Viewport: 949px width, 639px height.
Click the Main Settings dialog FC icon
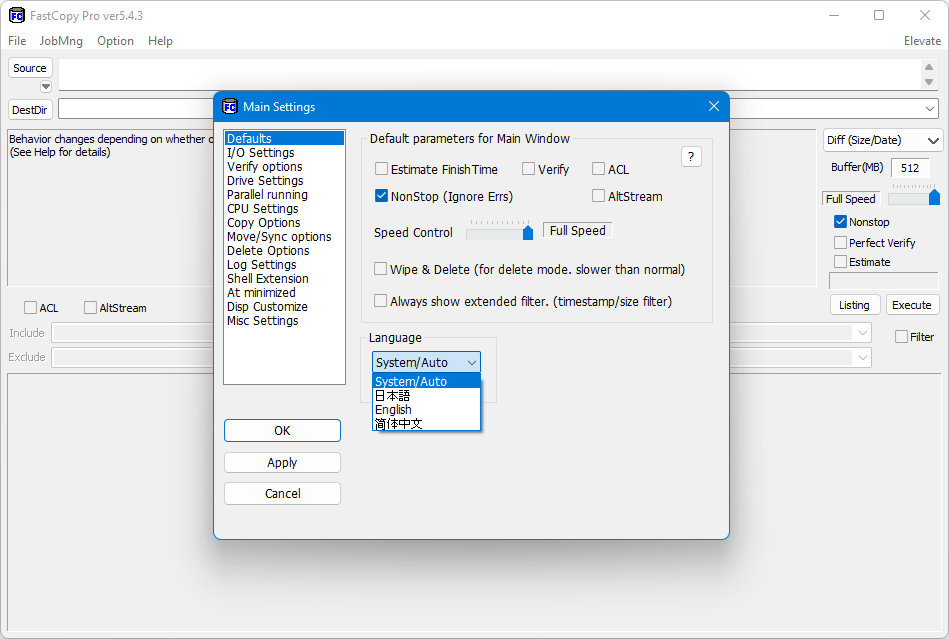pos(230,106)
